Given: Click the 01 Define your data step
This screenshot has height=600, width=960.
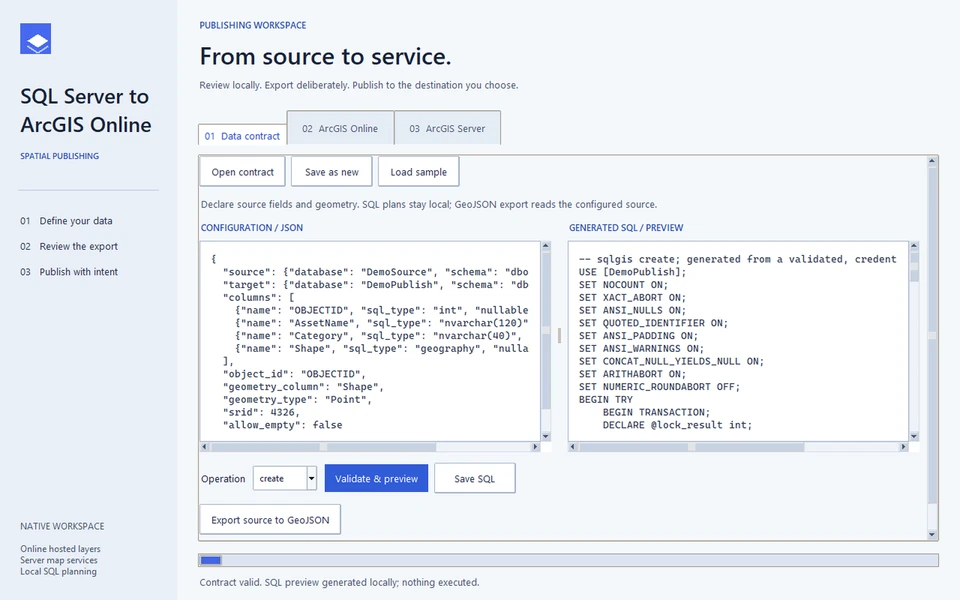Looking at the screenshot, I should point(66,220).
